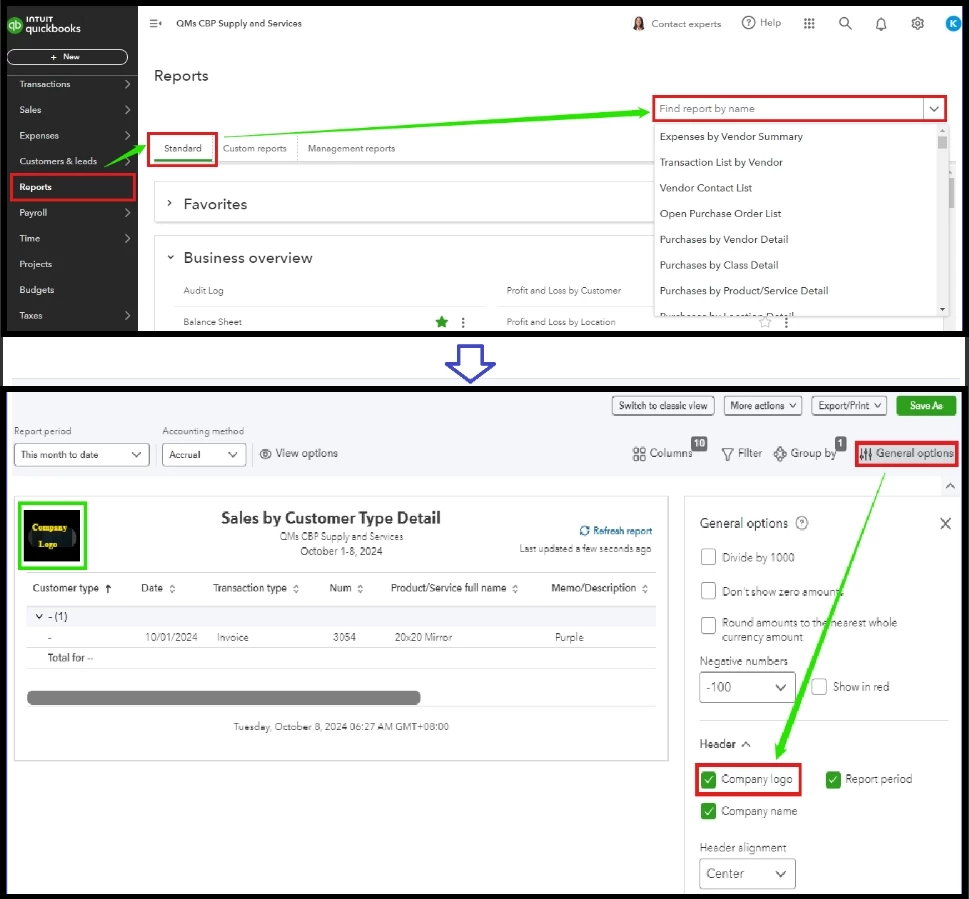This screenshot has width=969, height=899.
Task: Click the report horizontal scrollbar
Action: 224,698
